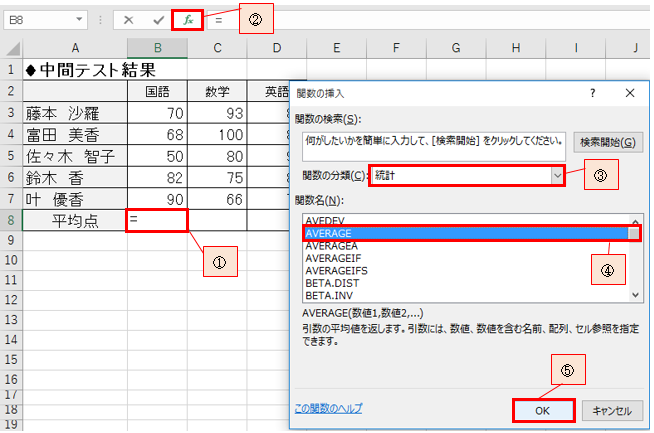Click the enter checkmark in formula bar

pyautogui.click(x=158, y=19)
